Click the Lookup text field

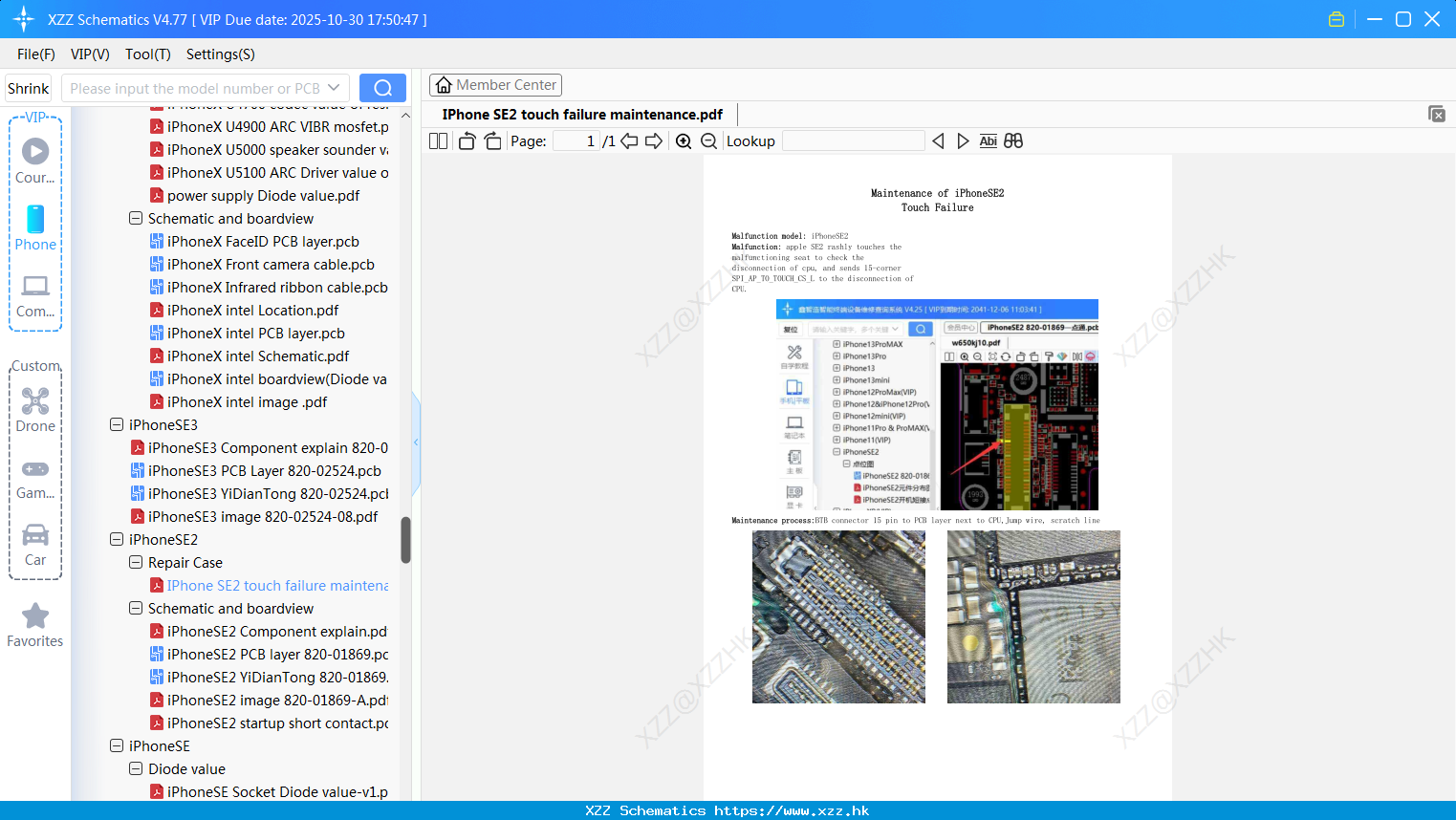[x=853, y=141]
